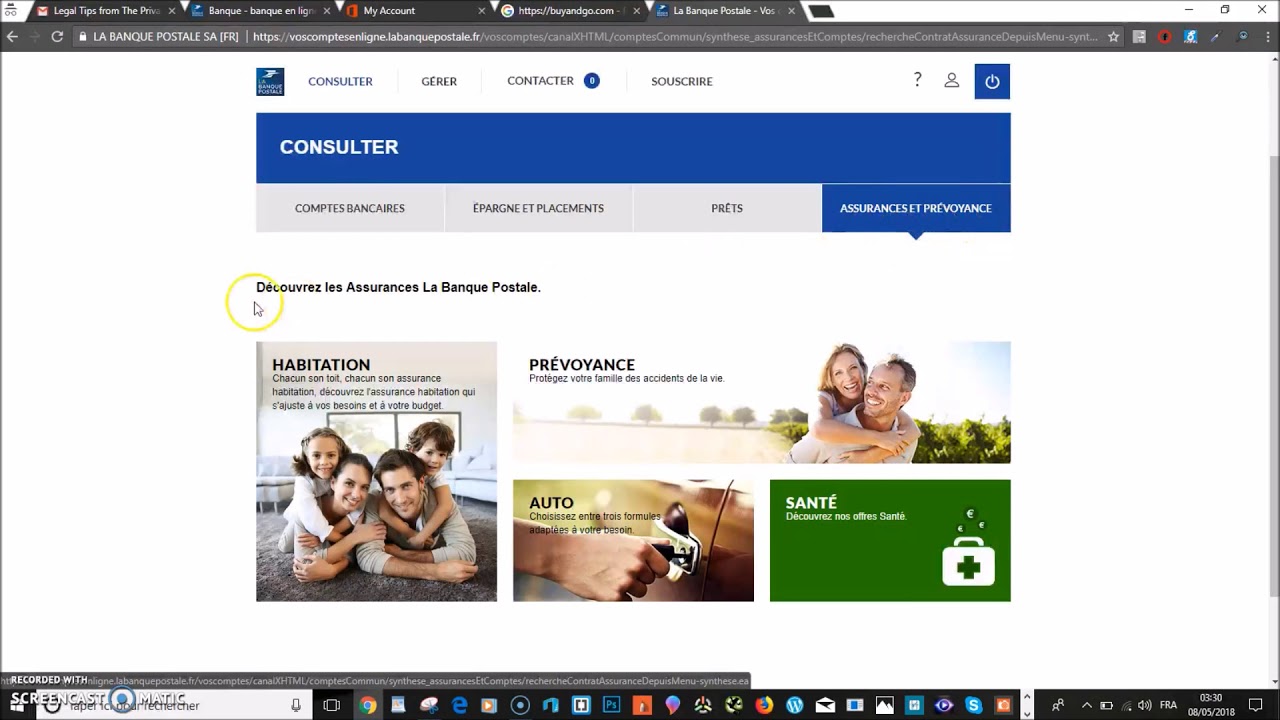Click the taskbar microphone search icon
This screenshot has height=720, width=1280.
[x=296, y=705]
